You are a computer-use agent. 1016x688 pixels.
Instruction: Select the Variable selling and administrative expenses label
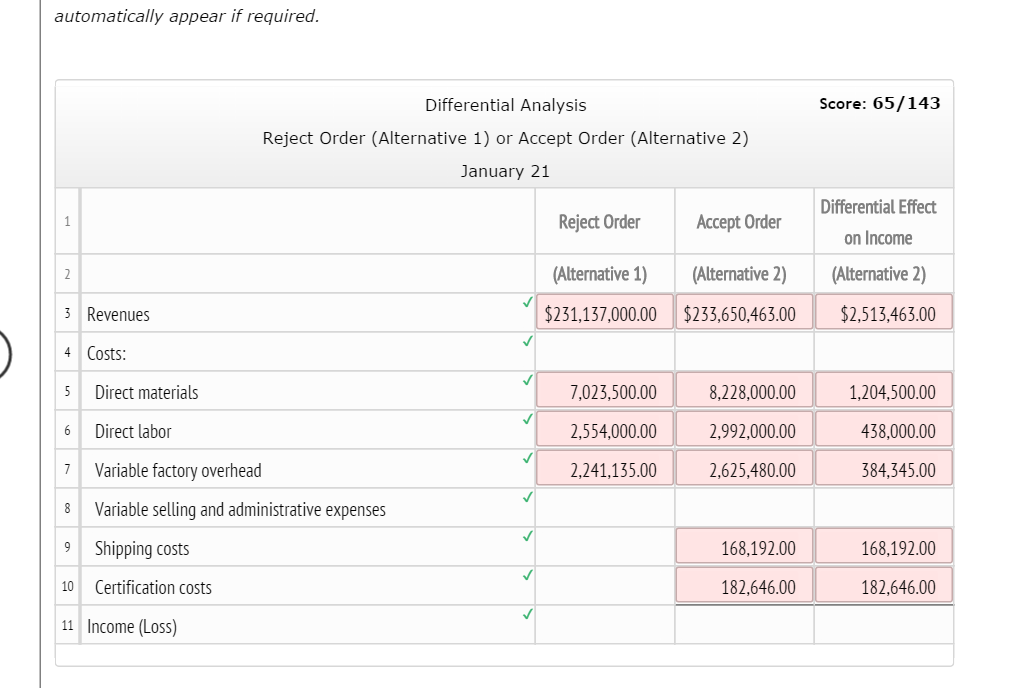pos(240,509)
